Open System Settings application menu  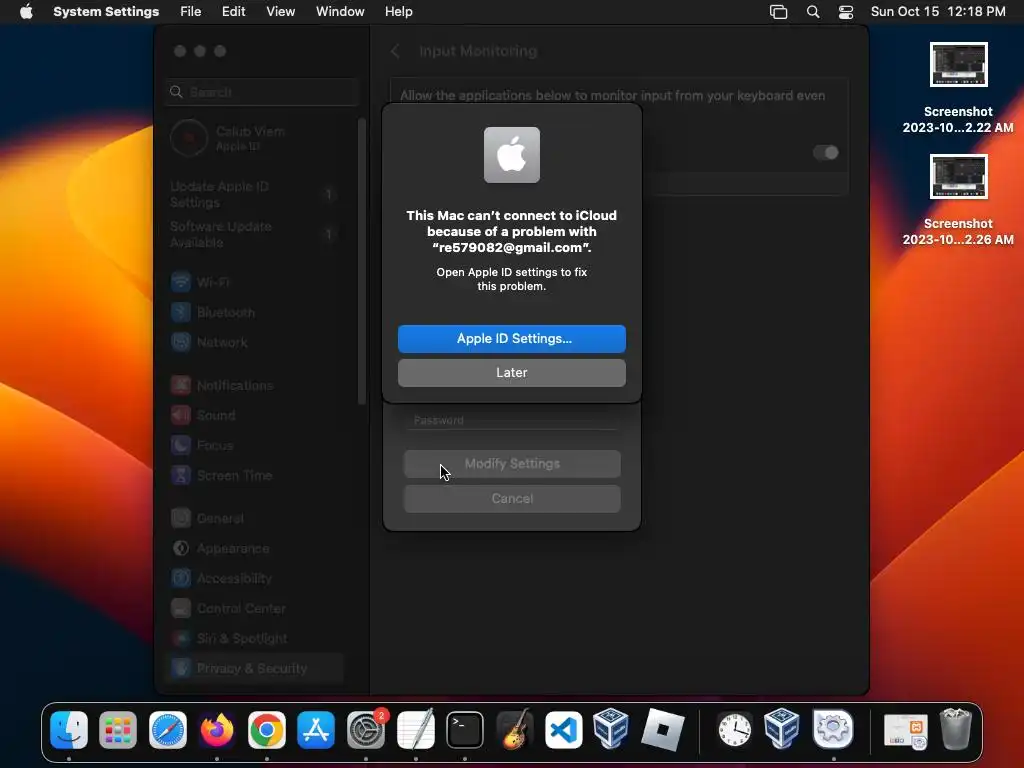click(106, 12)
